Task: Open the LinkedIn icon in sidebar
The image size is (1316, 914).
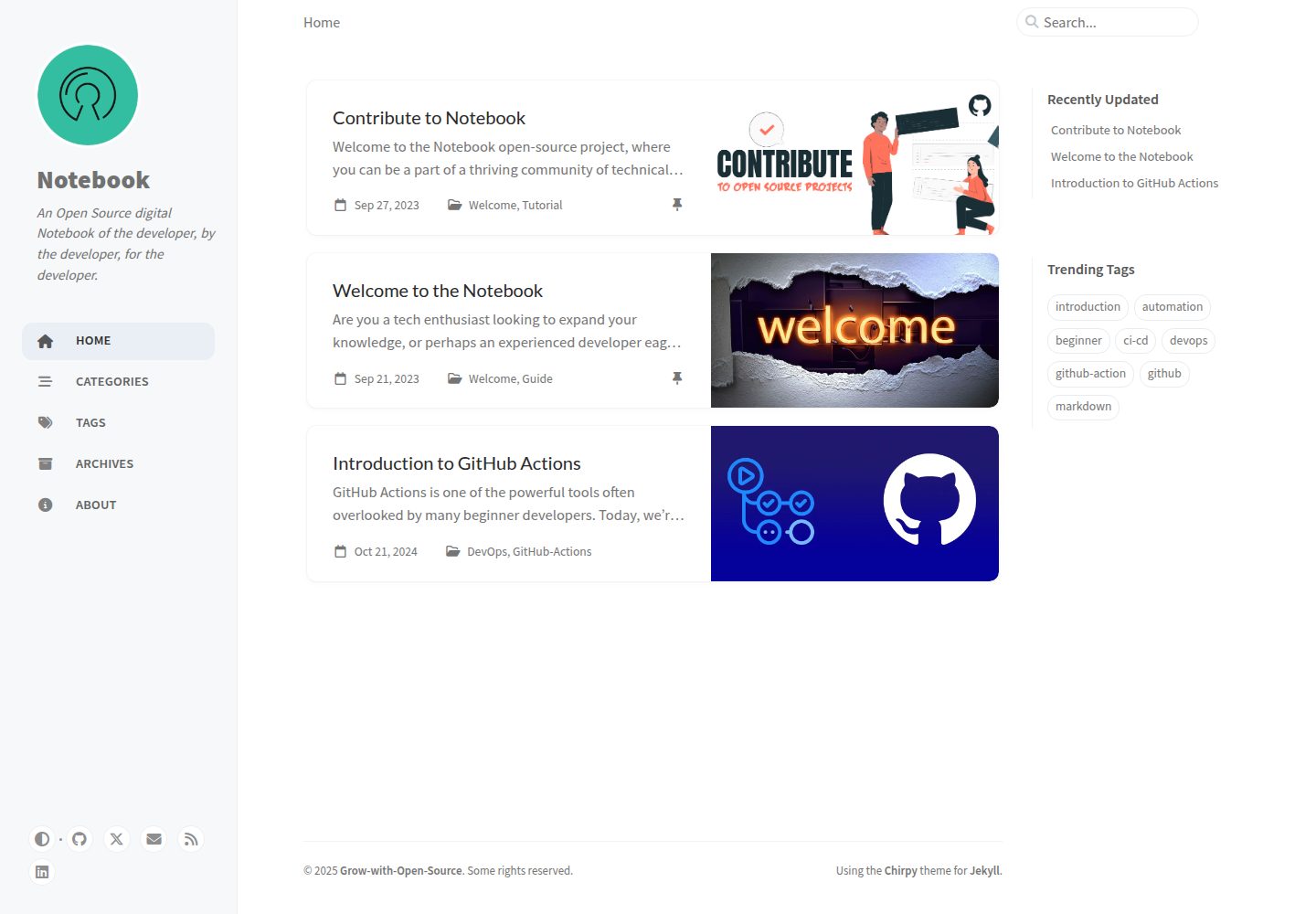Action: pos(42,872)
